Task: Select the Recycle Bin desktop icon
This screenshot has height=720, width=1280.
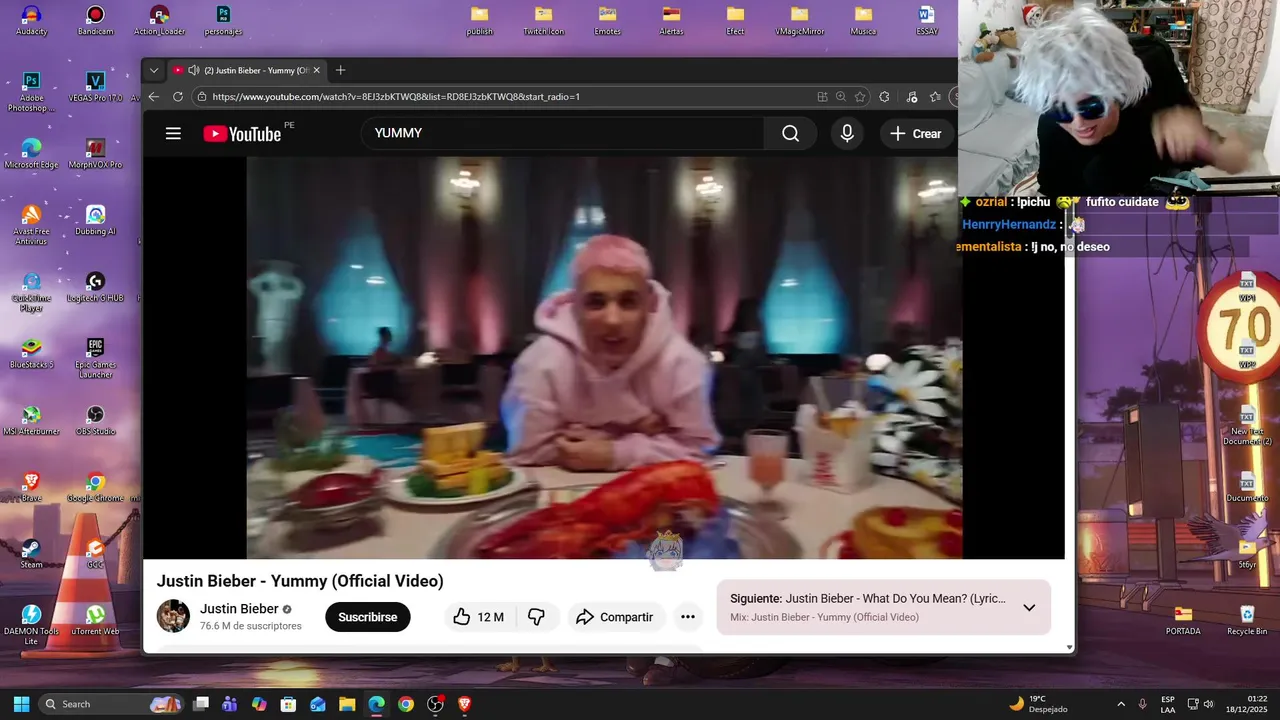Action: [x=1247, y=620]
